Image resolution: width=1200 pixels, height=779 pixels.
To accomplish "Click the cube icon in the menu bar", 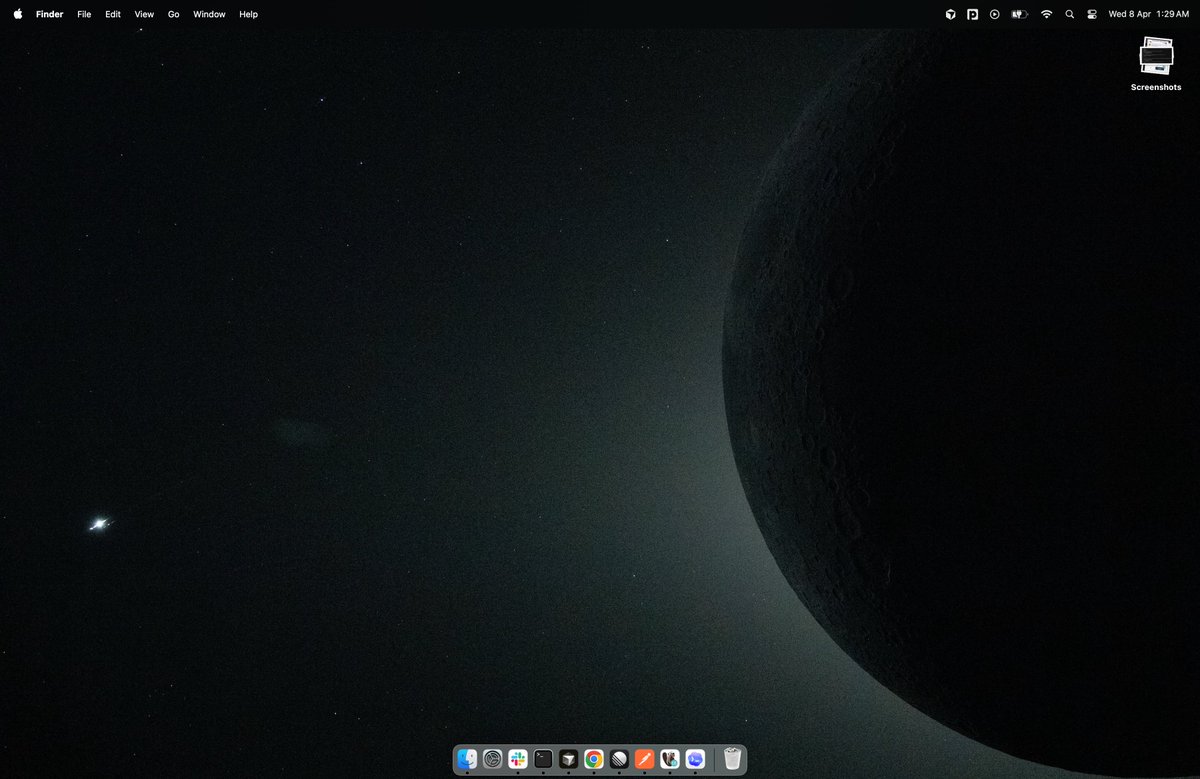I will (950, 14).
